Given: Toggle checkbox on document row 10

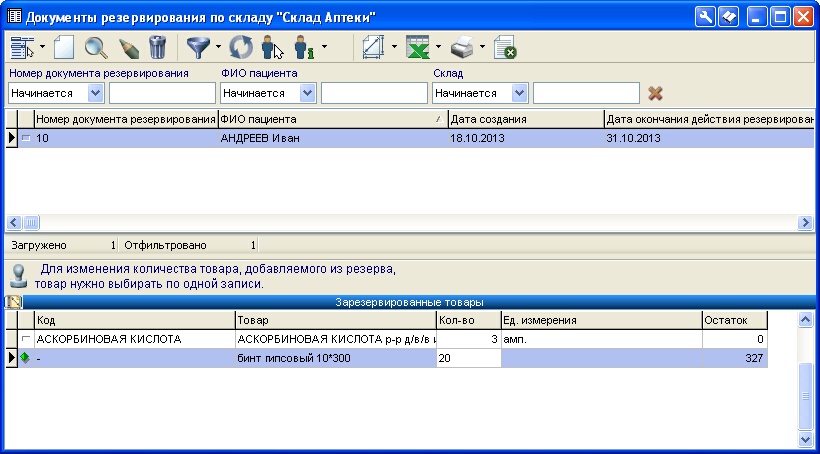Looking at the screenshot, I should (x=26, y=139).
